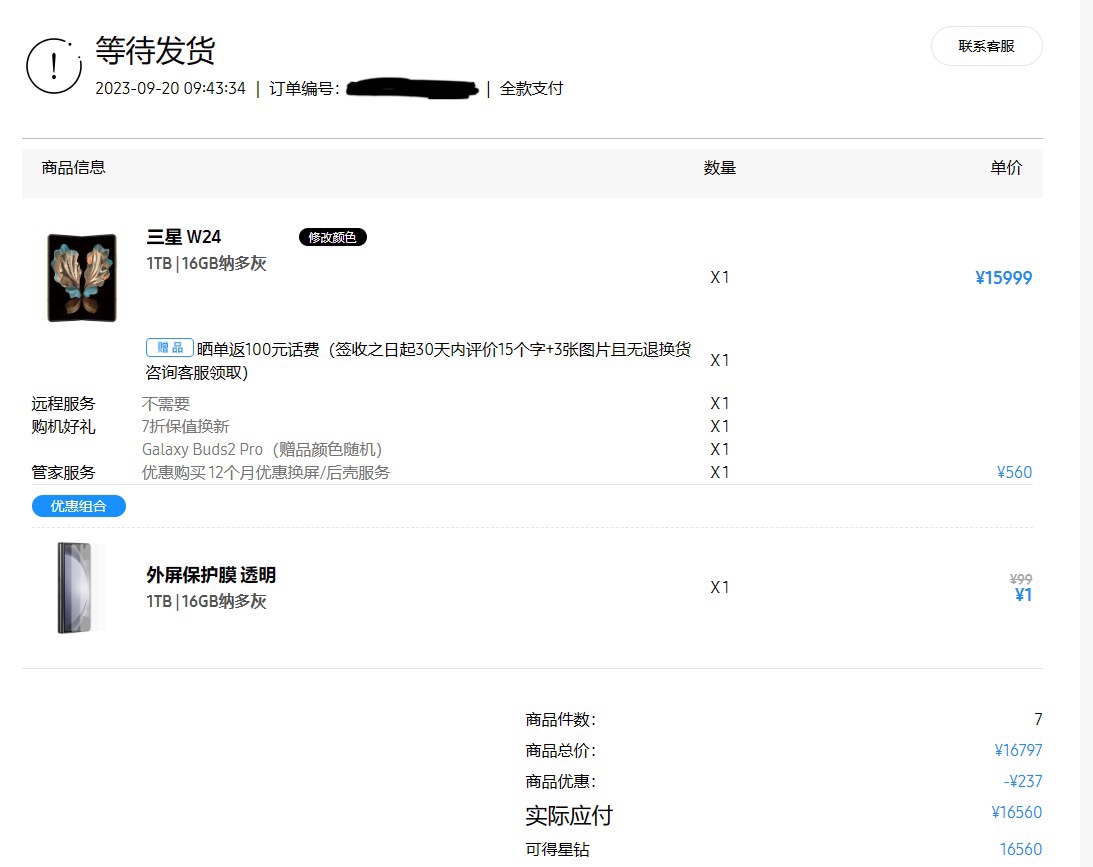Click the 商品信息 column header
The height and width of the screenshot is (867, 1093).
pyautogui.click(x=73, y=167)
